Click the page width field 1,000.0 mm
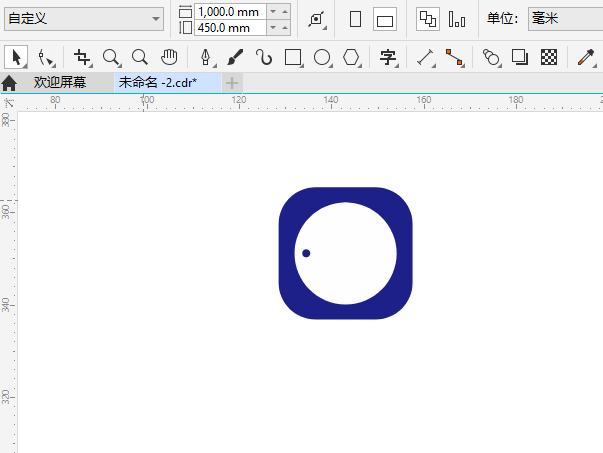Image resolution: width=603 pixels, height=453 pixels. (x=230, y=12)
